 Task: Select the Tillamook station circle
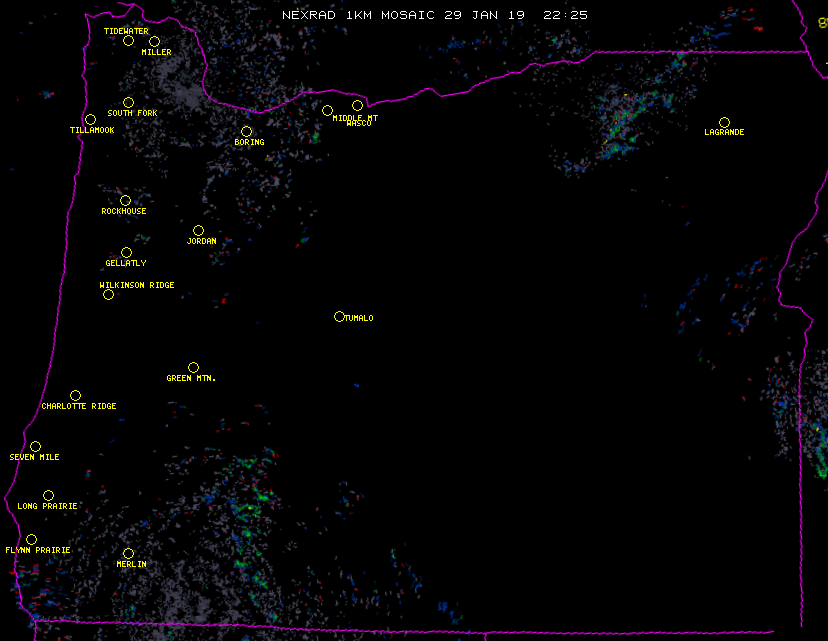pos(90,120)
